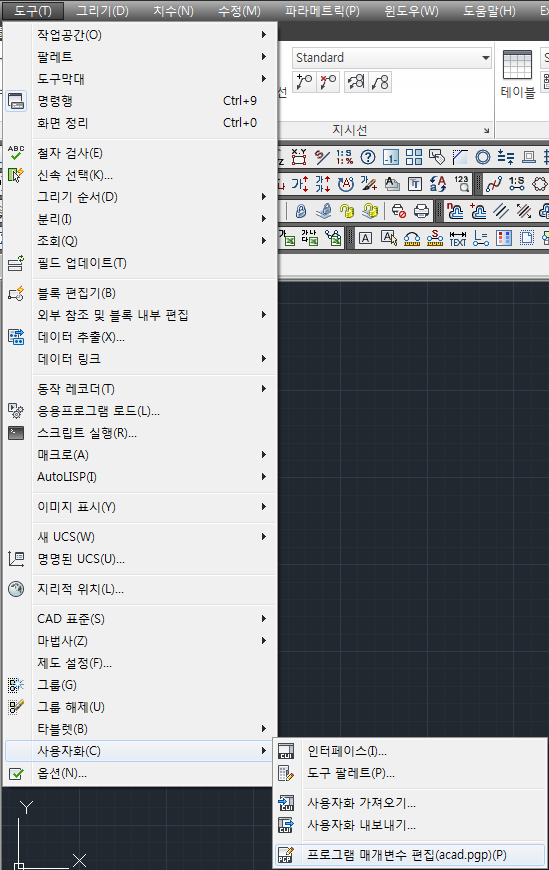Click the 1:S 1:% scale toolbar icon

point(344,157)
